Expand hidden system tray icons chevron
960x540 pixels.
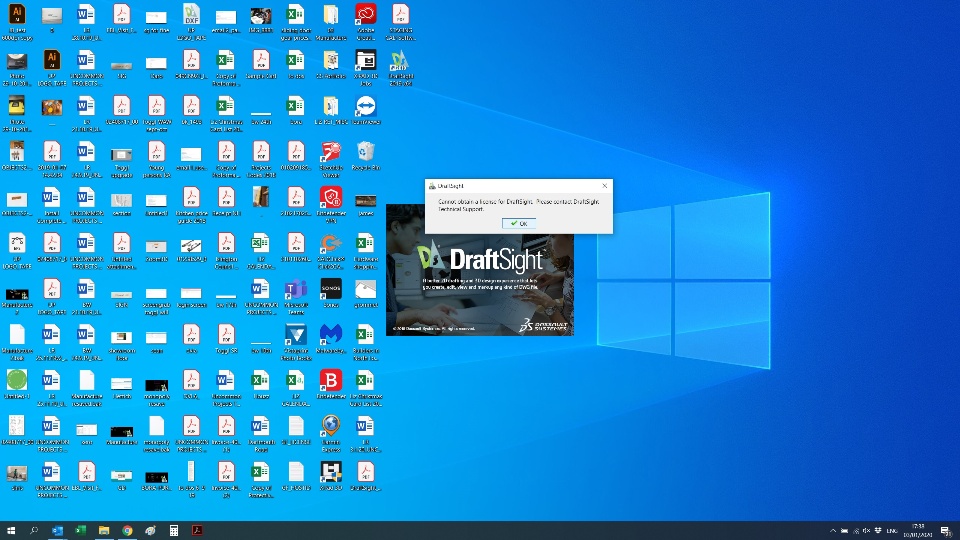pos(833,531)
